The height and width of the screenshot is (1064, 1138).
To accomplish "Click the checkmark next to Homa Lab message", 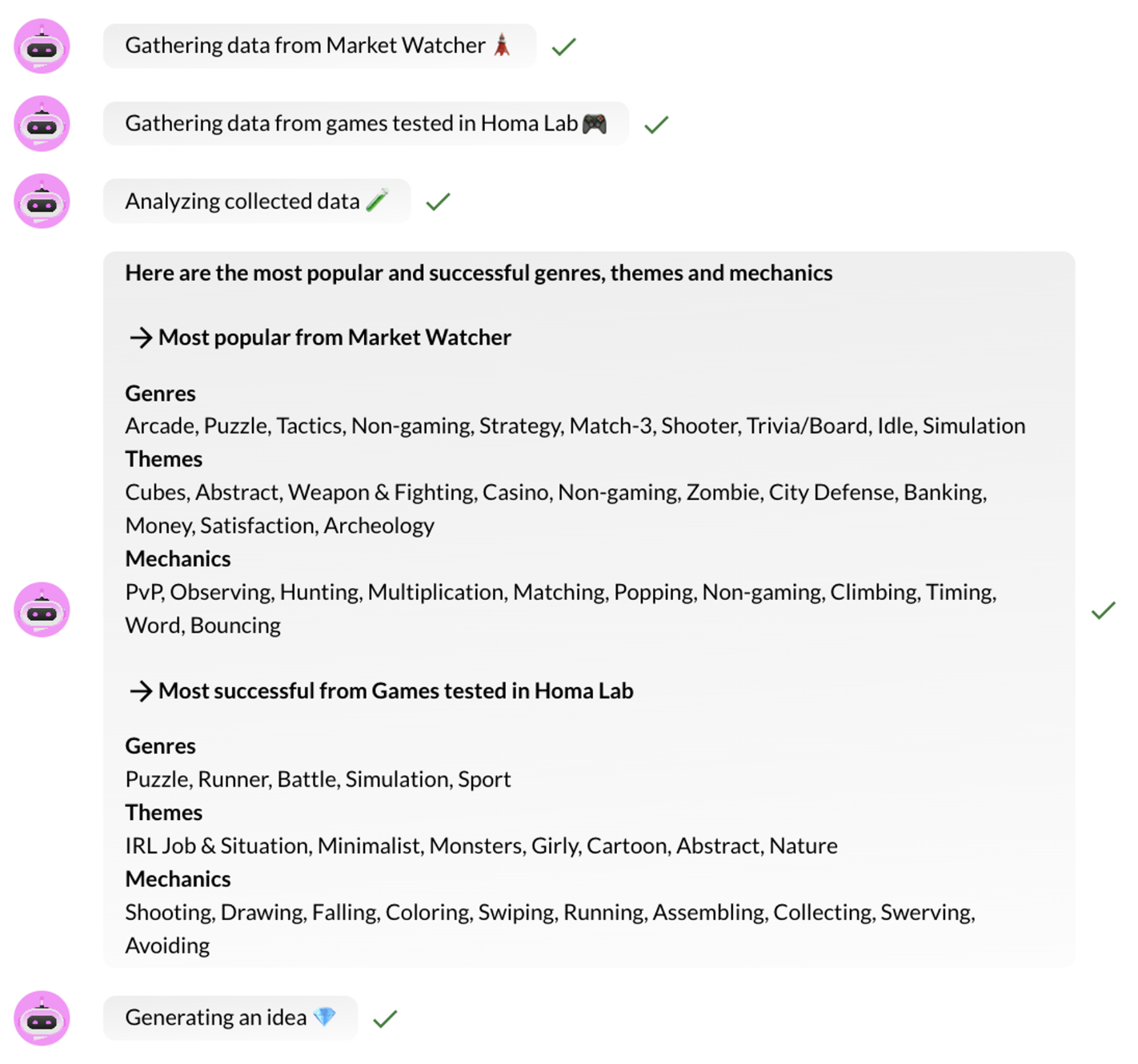I will point(656,125).
